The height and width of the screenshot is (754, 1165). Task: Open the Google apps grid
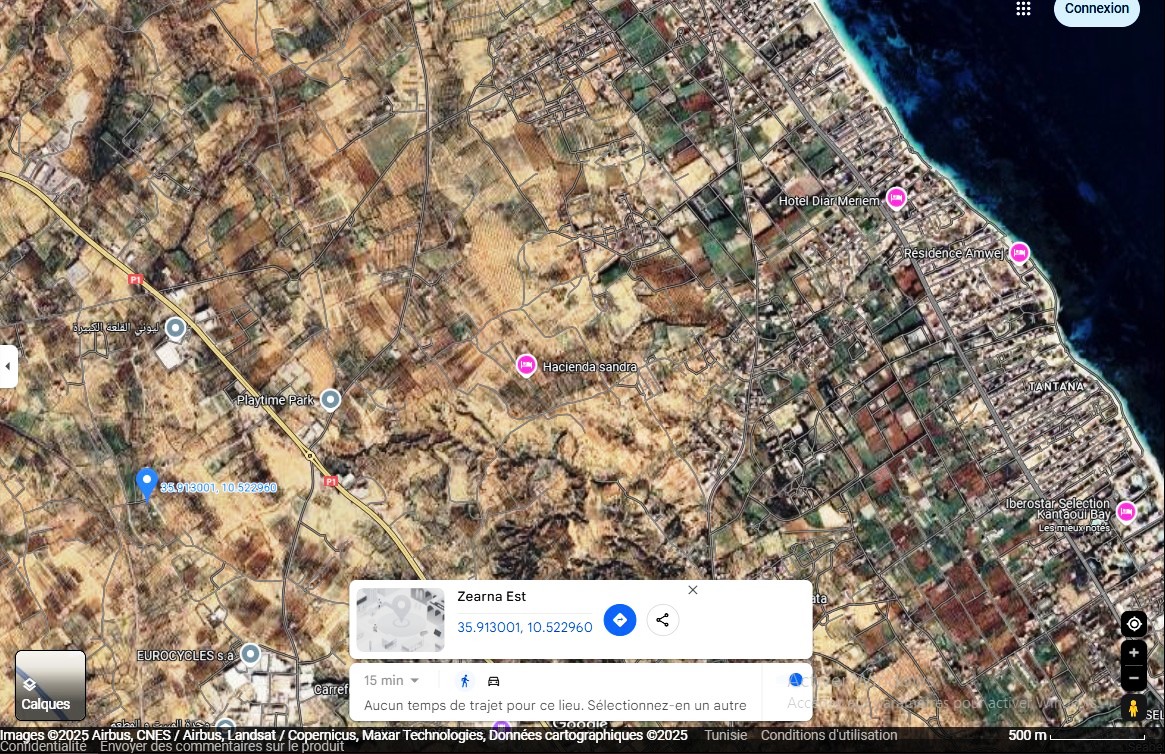click(x=1023, y=9)
